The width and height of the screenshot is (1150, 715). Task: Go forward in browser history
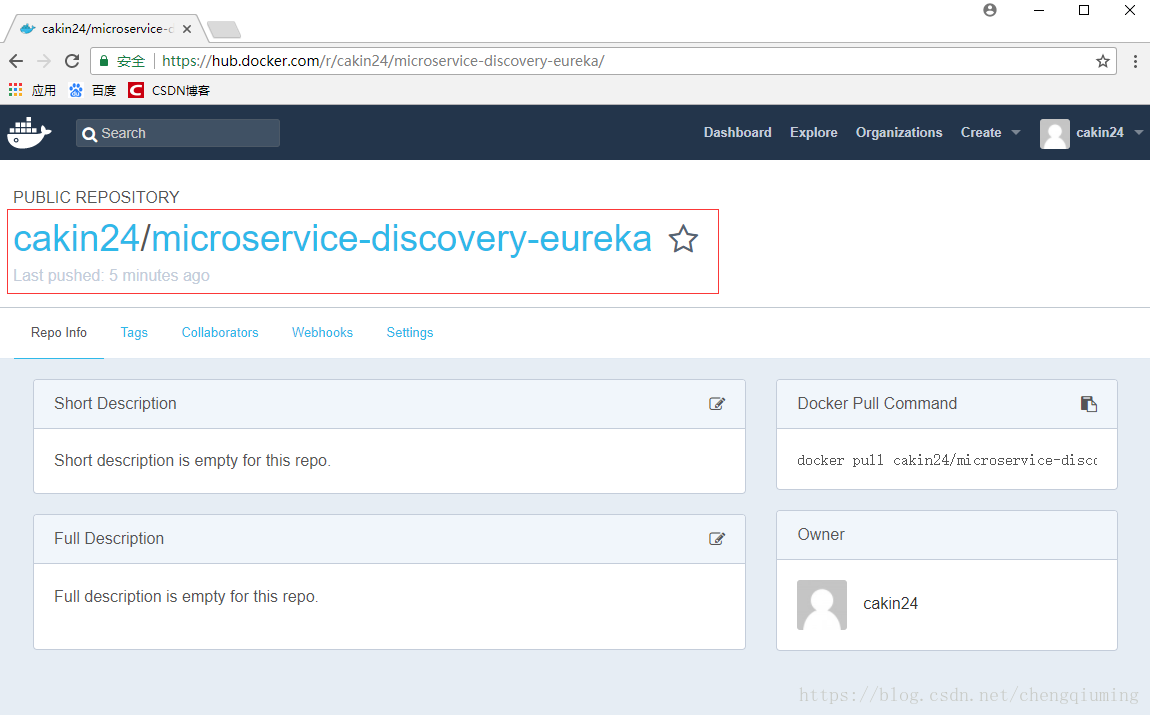pyautogui.click(x=44, y=61)
